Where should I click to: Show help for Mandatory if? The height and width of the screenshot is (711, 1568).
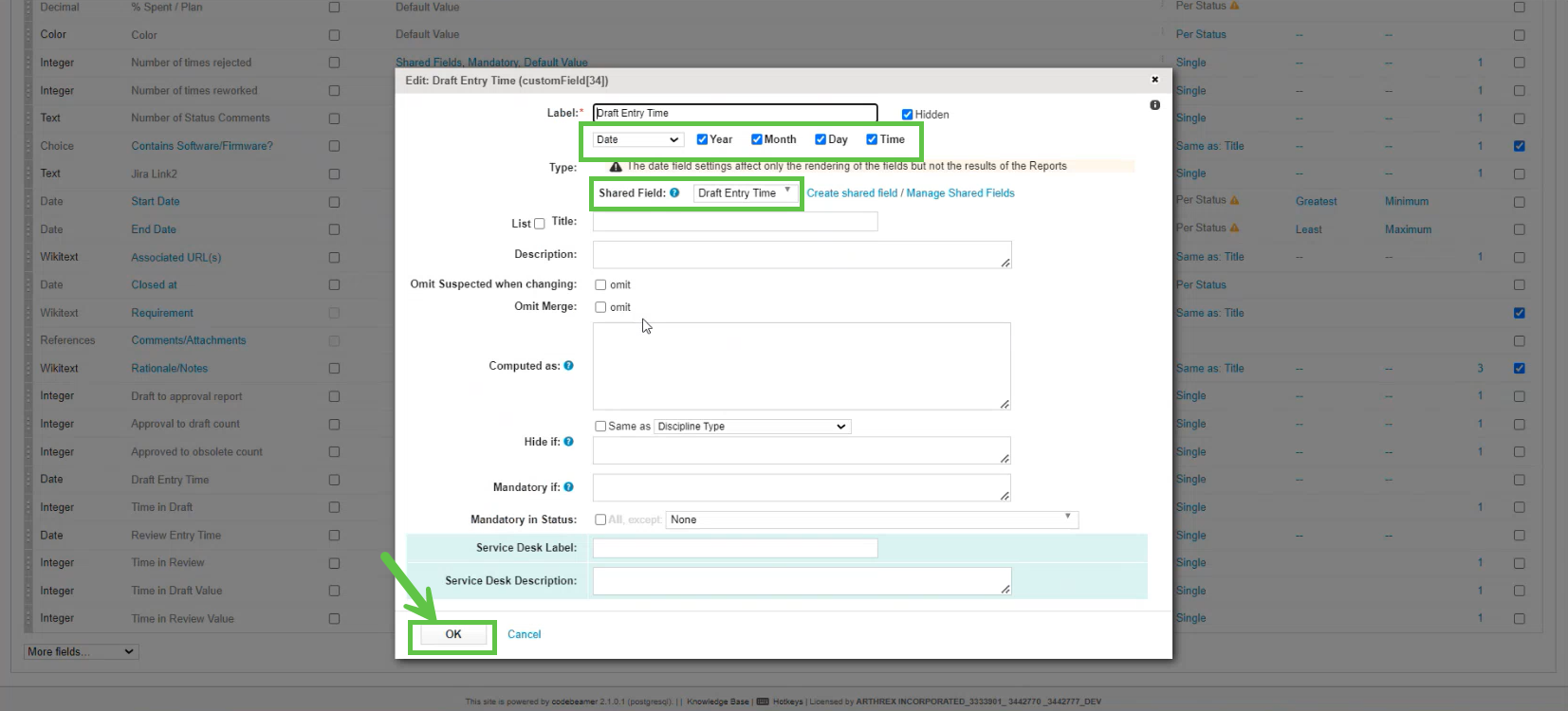point(569,487)
